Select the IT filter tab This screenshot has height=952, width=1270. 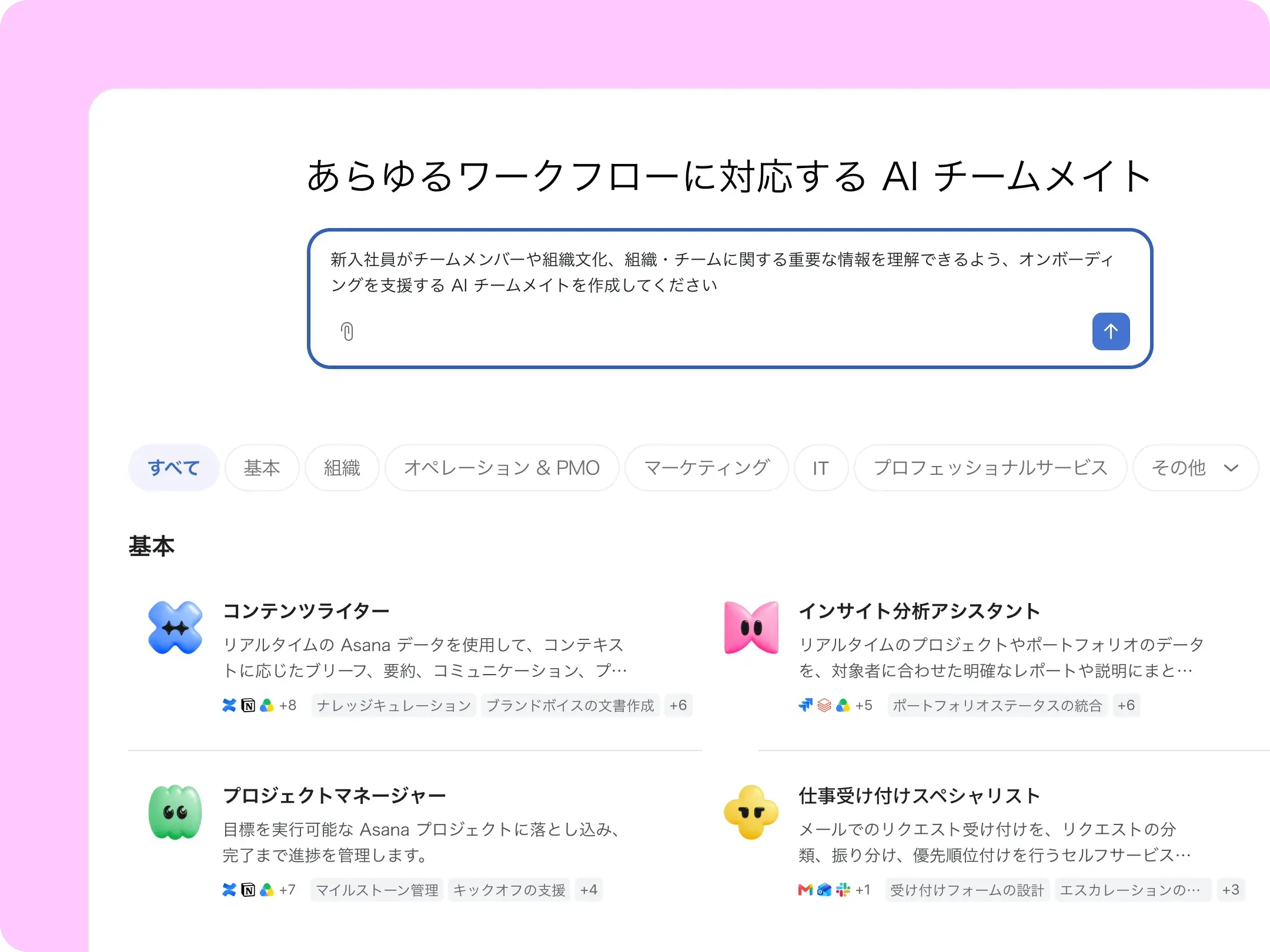pos(821,468)
